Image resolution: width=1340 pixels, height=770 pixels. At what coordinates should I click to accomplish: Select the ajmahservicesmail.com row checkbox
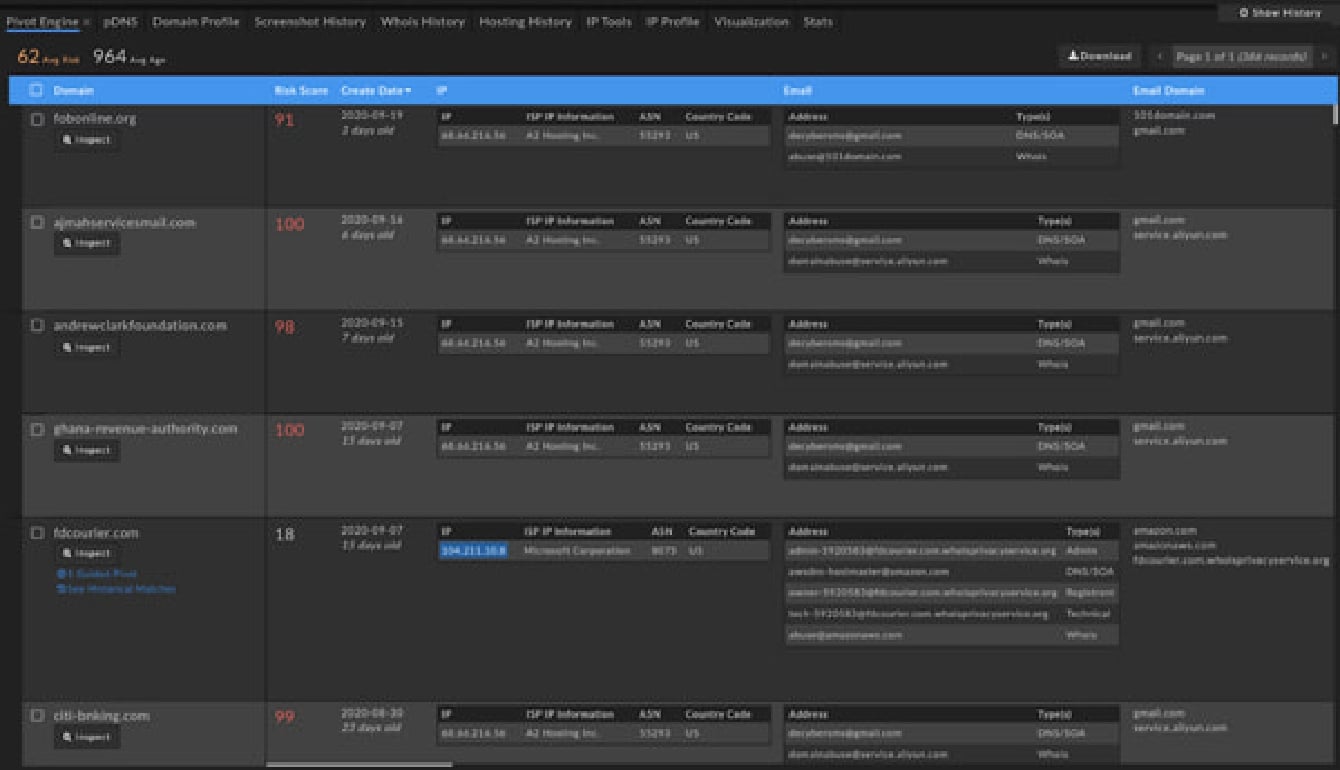tap(36, 221)
